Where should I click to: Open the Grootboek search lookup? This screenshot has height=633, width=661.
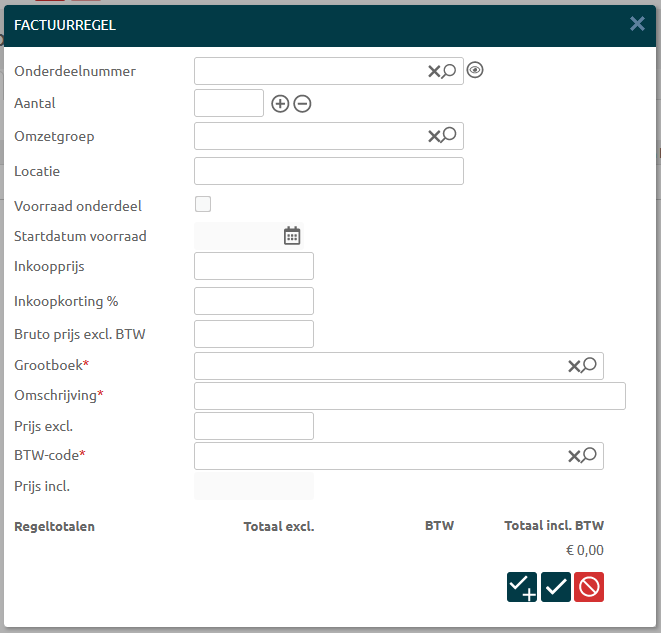click(589, 365)
